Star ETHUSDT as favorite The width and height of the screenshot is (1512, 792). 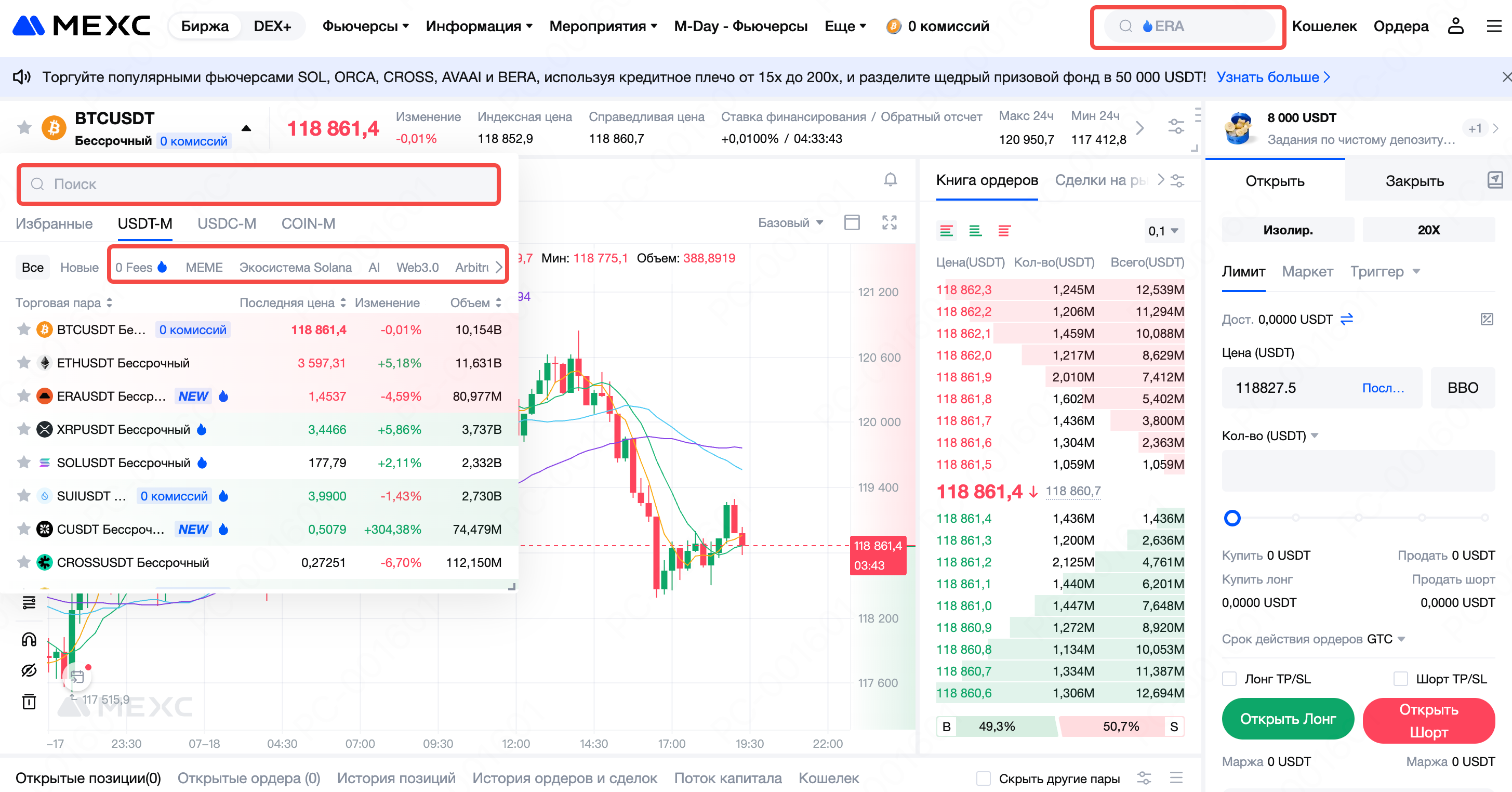23,363
